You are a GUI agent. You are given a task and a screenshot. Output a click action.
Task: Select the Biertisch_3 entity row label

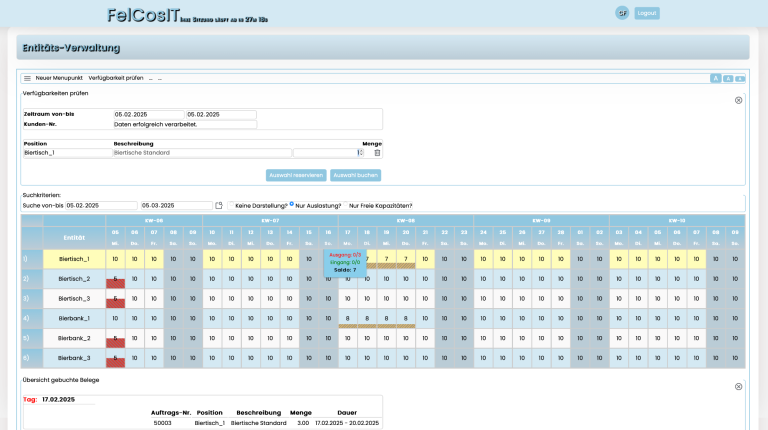[74, 299]
